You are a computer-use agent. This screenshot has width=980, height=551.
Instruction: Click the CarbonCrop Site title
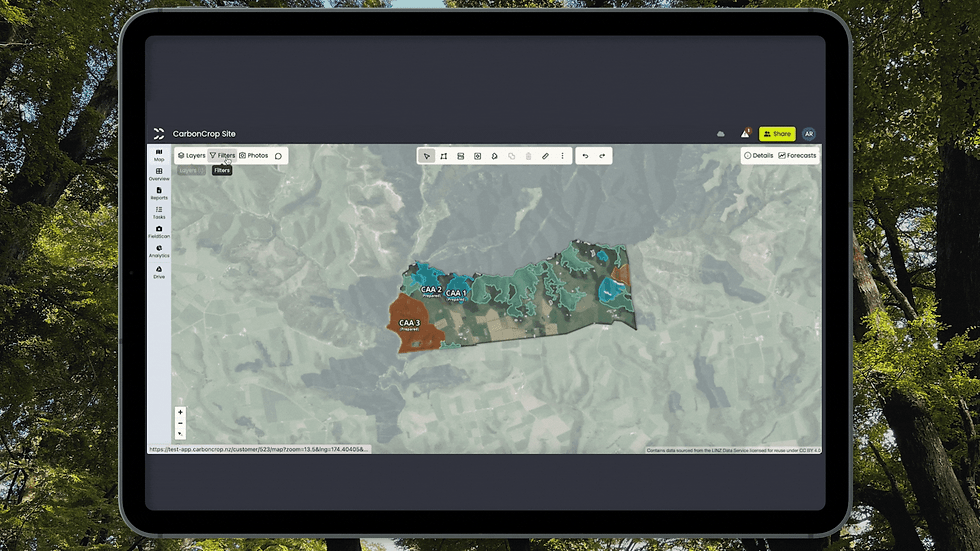click(204, 134)
